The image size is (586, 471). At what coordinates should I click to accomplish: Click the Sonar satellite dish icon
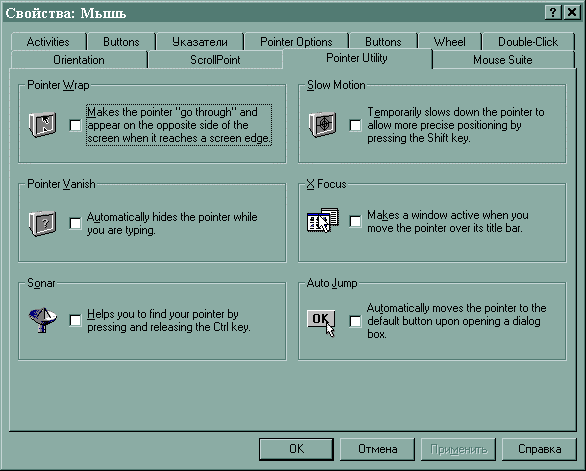[x=43, y=320]
